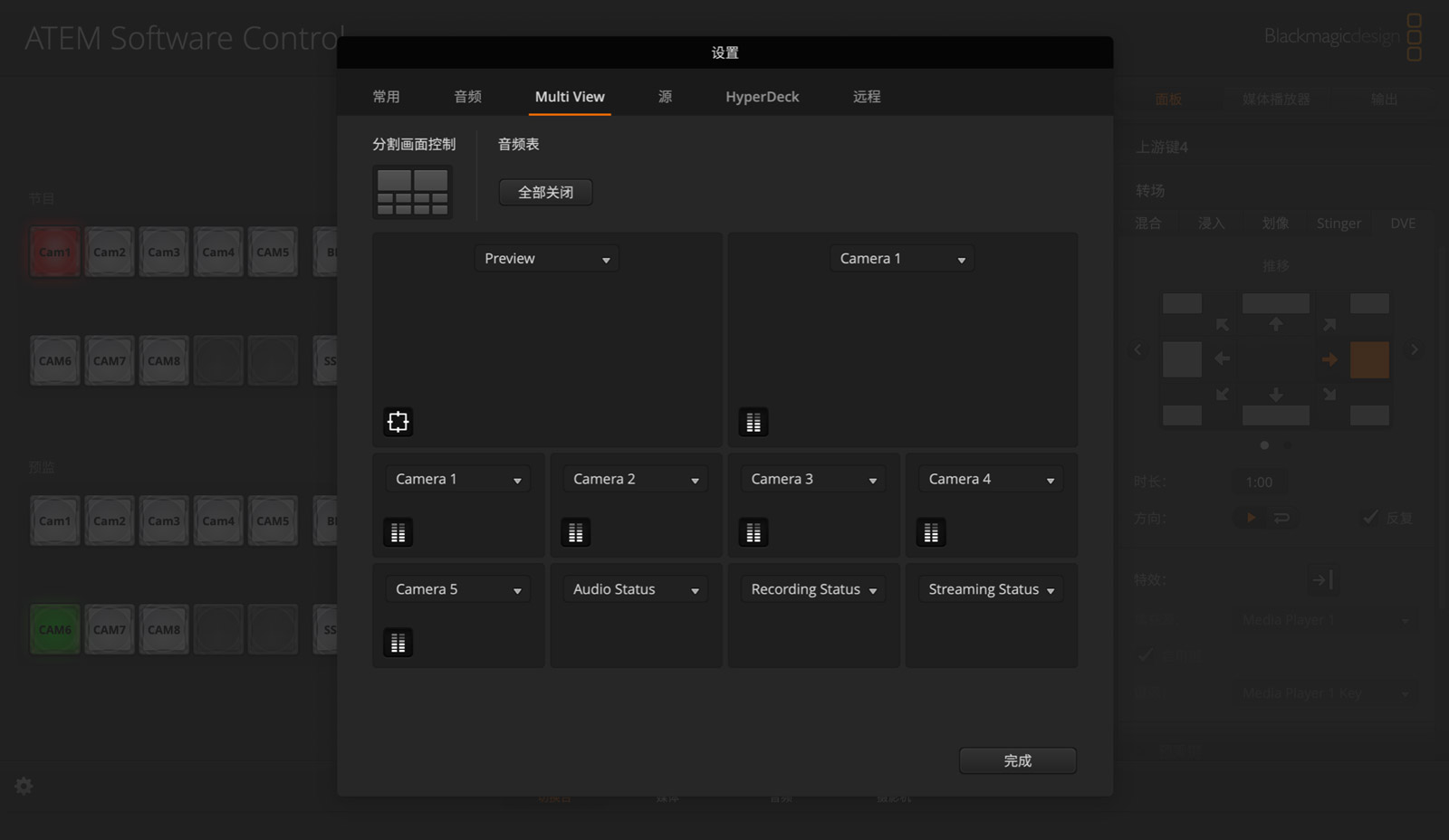This screenshot has height=840, width=1449.
Task: Open the Camera 3 source dropdown
Action: (x=813, y=479)
